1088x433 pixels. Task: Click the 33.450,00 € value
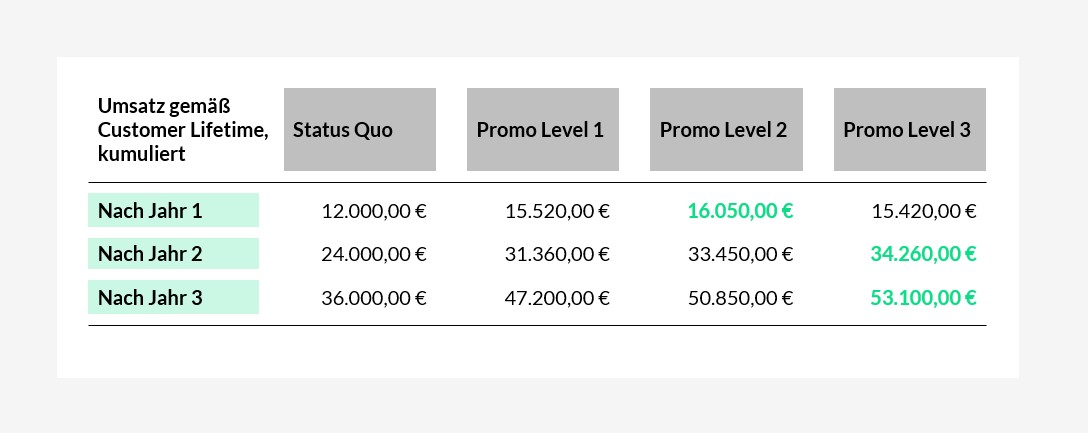(740, 254)
